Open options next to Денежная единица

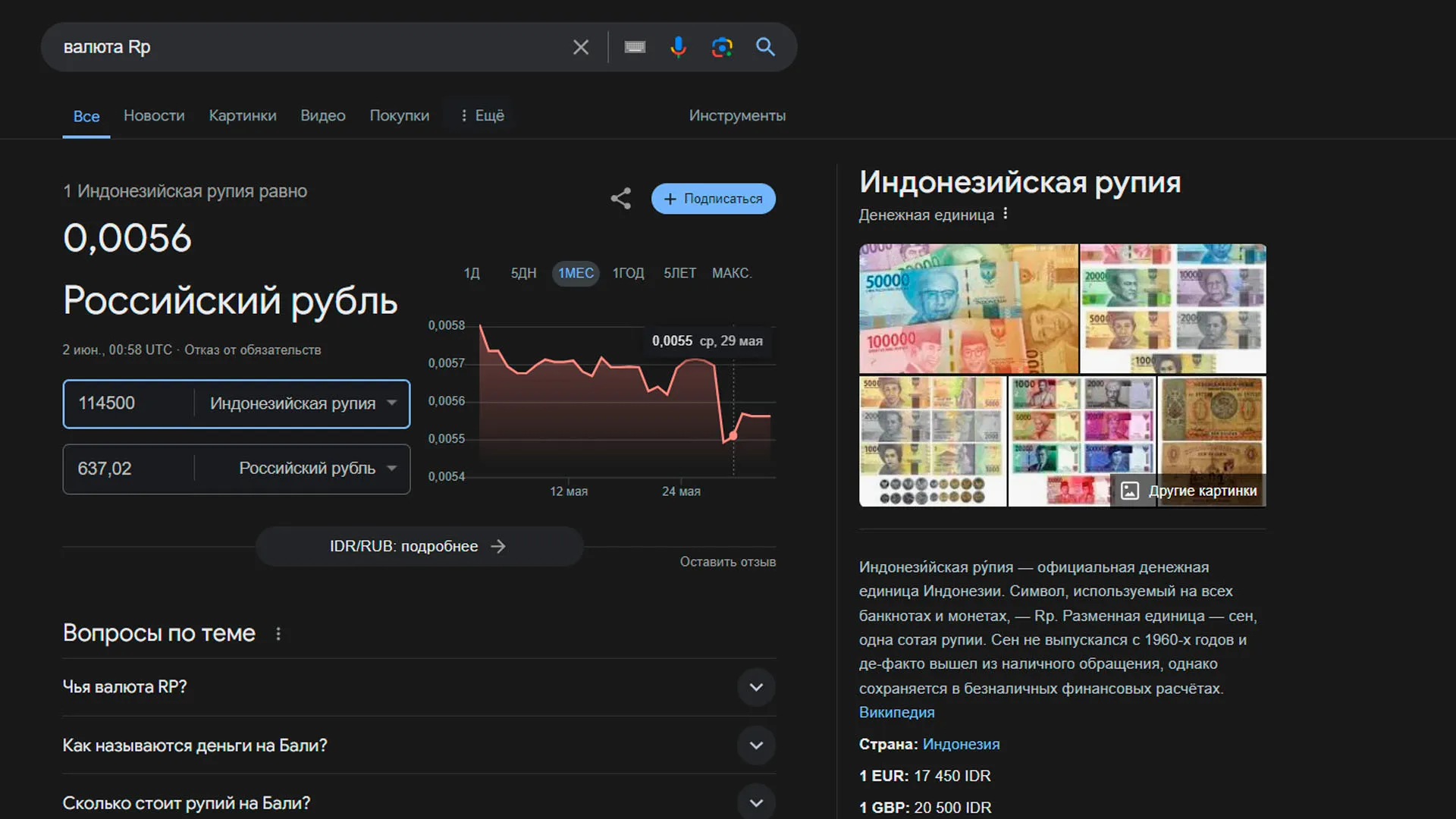(x=1006, y=214)
